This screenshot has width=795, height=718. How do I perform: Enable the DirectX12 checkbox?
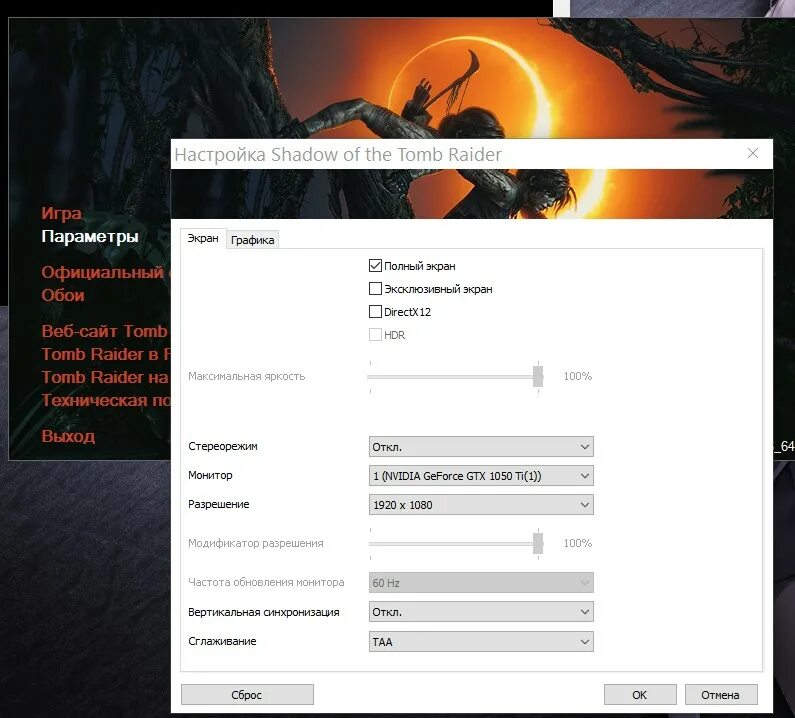[375, 311]
